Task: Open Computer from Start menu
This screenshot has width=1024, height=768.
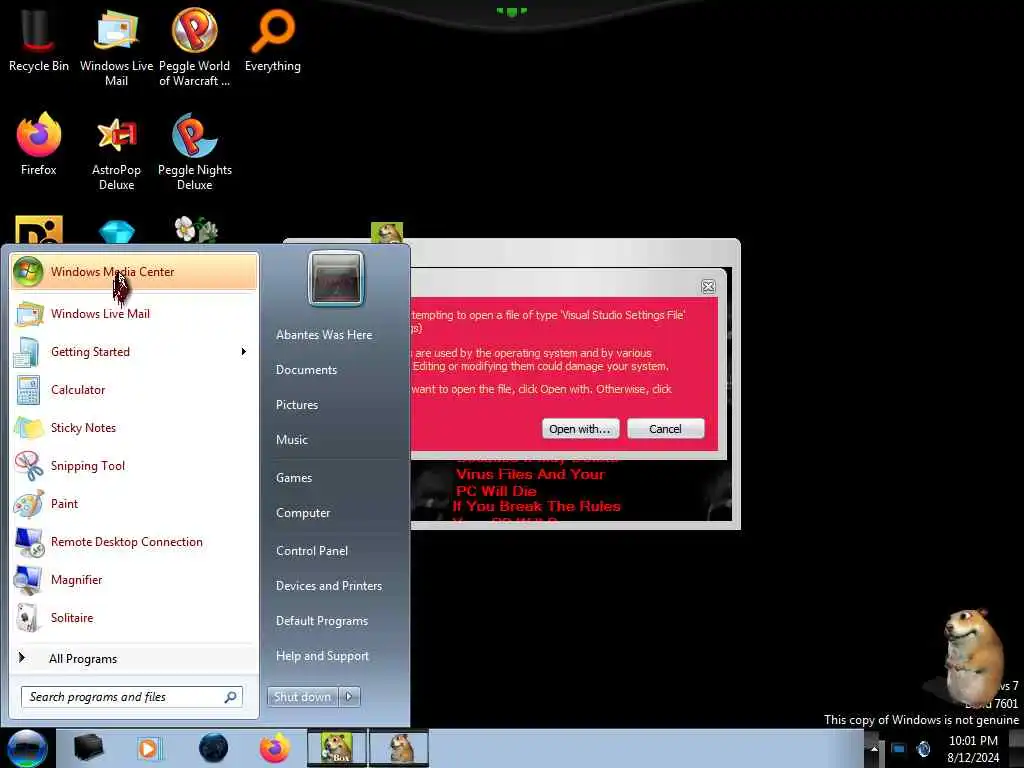Action: click(x=303, y=513)
